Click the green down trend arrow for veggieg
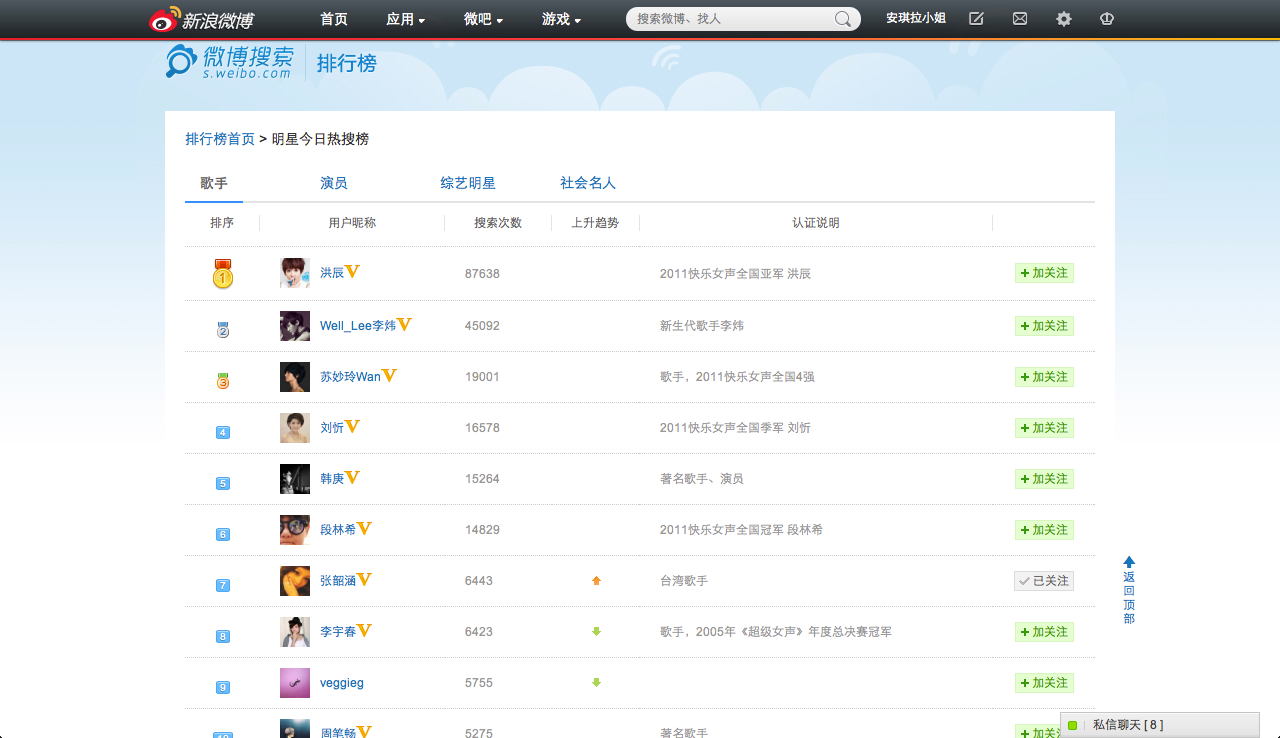Viewport: 1280px width, 738px height. tap(596, 682)
